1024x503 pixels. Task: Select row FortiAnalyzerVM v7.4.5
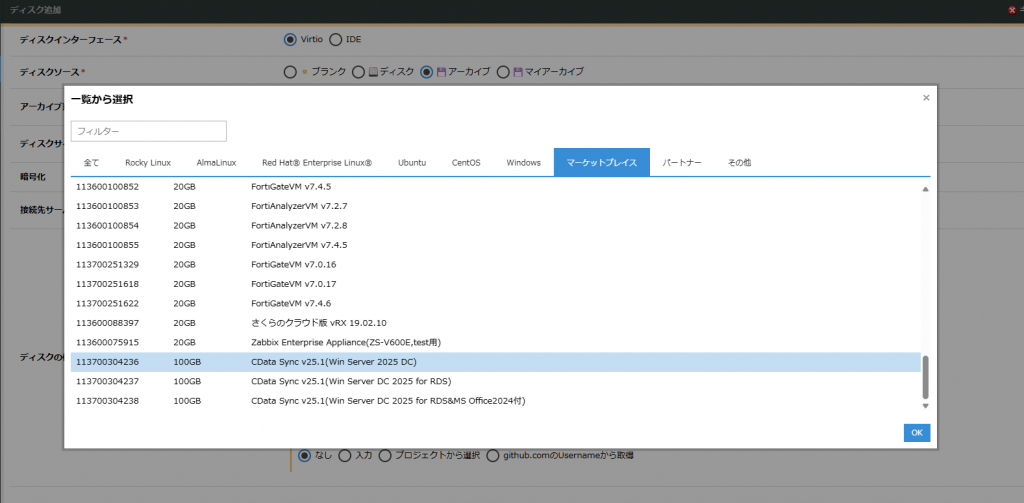[x=496, y=245]
